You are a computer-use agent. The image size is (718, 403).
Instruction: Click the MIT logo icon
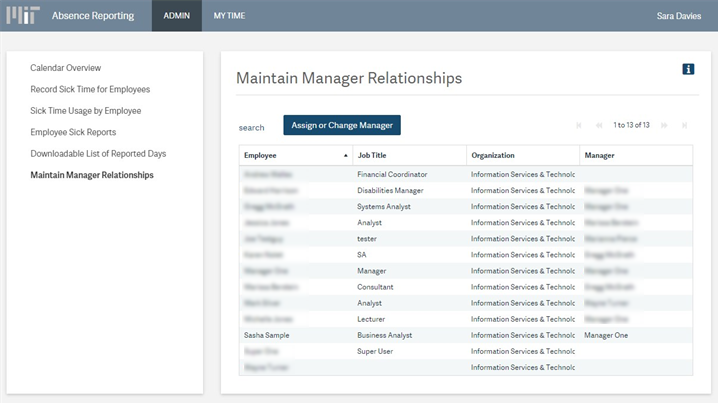pos(23,16)
